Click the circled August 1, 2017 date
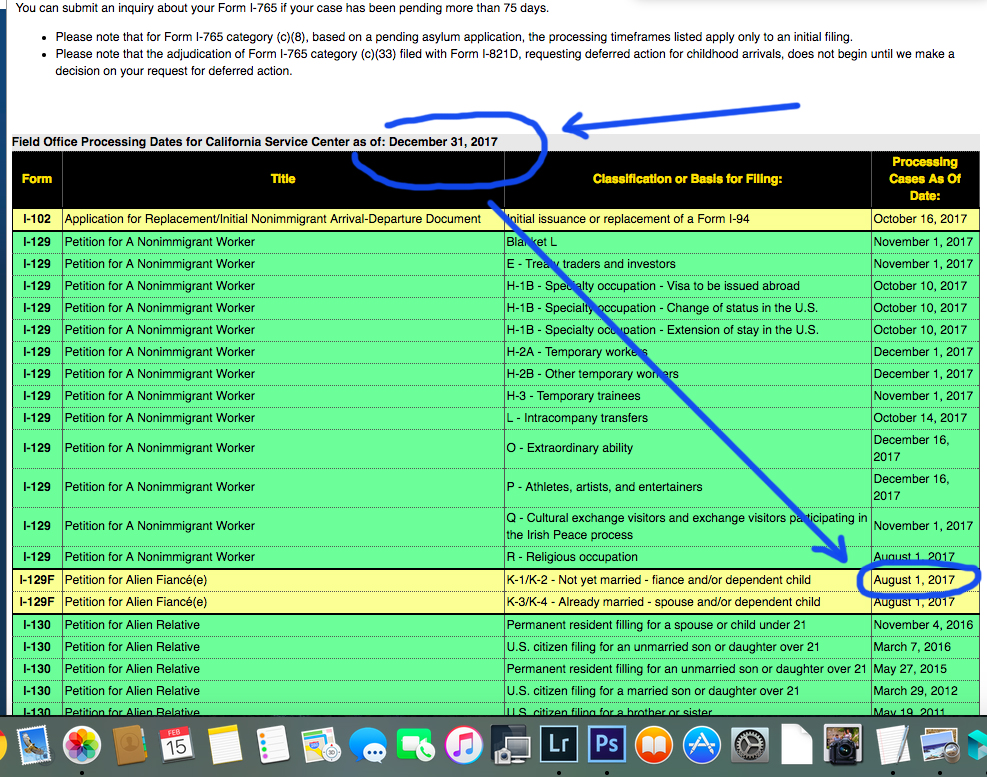987x777 pixels. 914,580
